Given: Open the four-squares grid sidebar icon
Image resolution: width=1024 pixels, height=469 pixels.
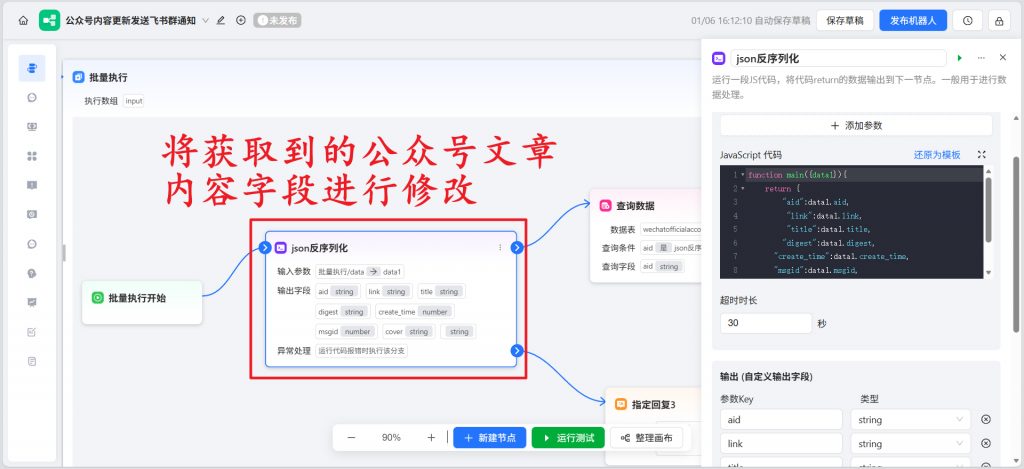Looking at the screenshot, I should coord(32,156).
